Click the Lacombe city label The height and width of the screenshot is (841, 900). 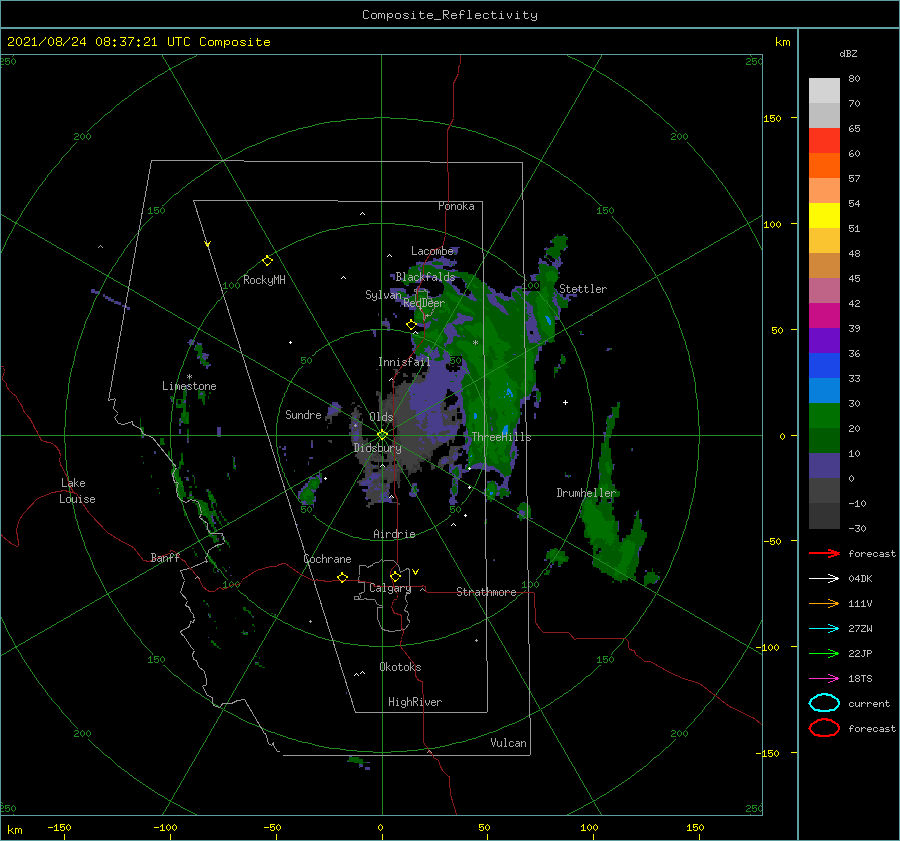(x=432, y=251)
